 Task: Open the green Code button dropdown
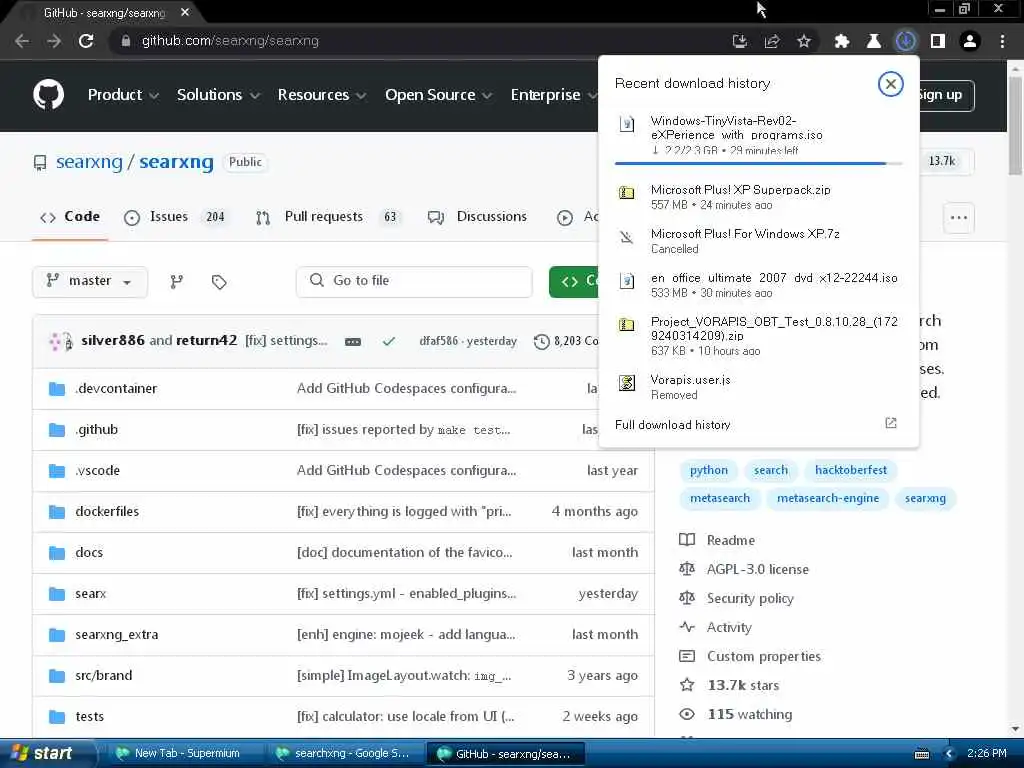pos(574,281)
